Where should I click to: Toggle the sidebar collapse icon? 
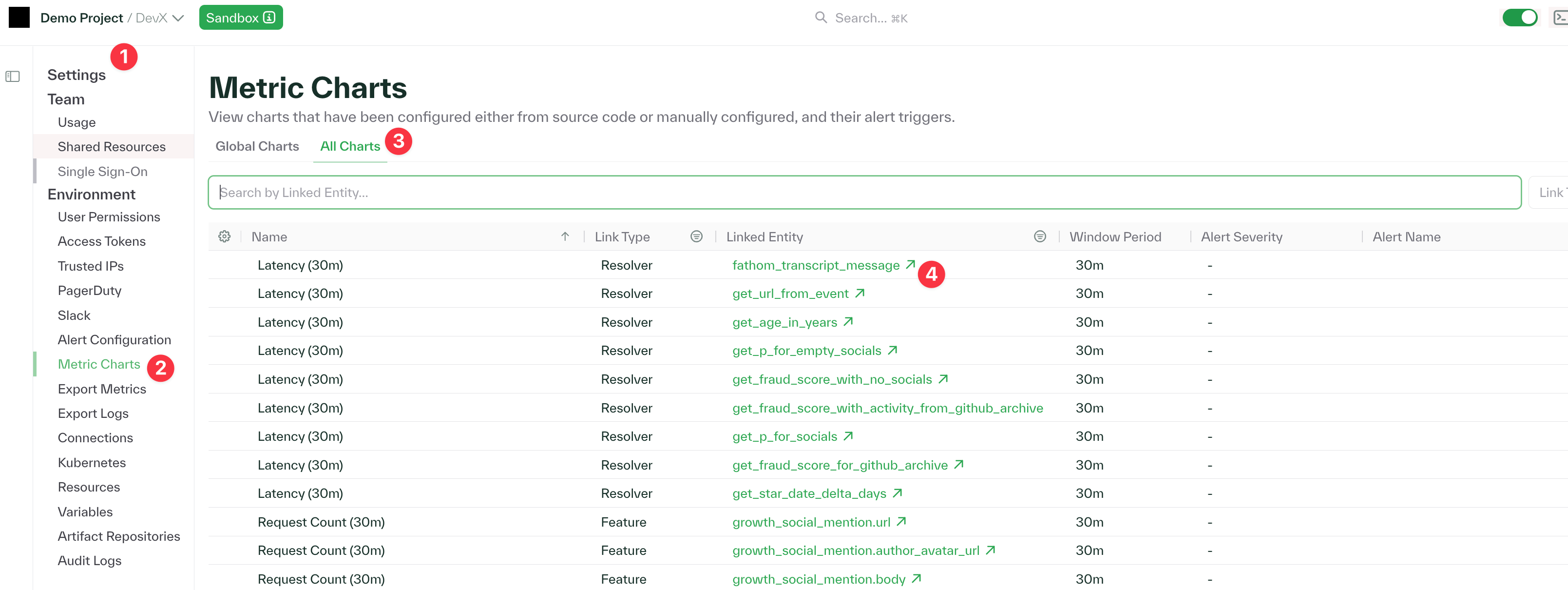point(13,77)
